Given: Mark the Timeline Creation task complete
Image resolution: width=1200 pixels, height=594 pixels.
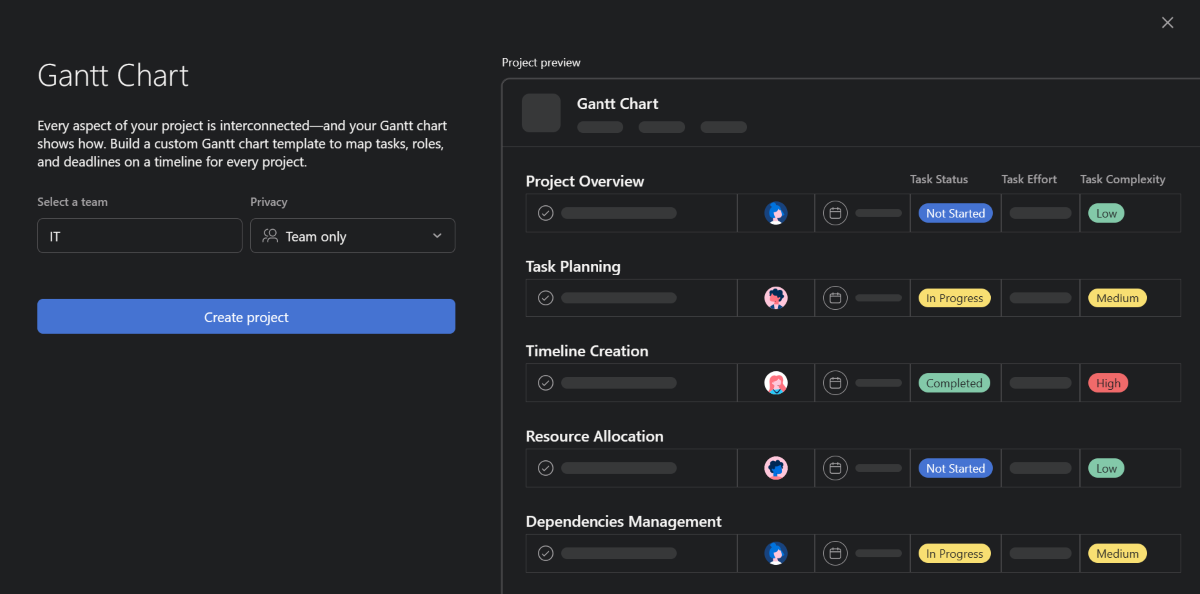Looking at the screenshot, I should pos(545,383).
